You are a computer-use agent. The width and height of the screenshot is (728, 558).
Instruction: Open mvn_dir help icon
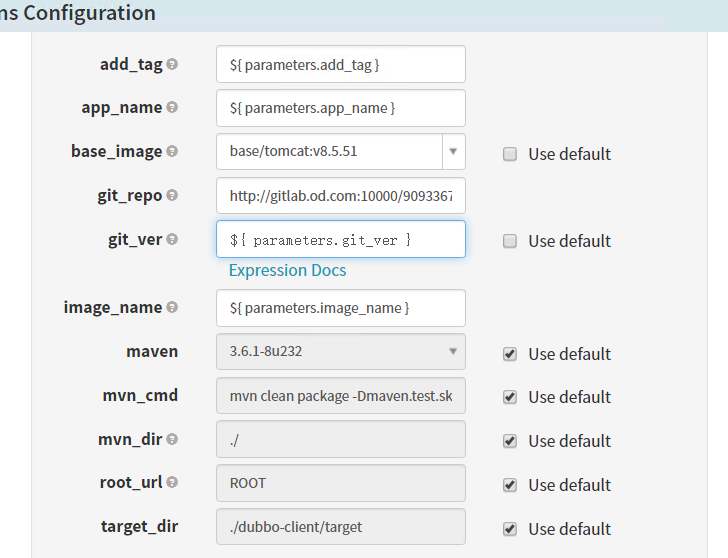(x=172, y=440)
